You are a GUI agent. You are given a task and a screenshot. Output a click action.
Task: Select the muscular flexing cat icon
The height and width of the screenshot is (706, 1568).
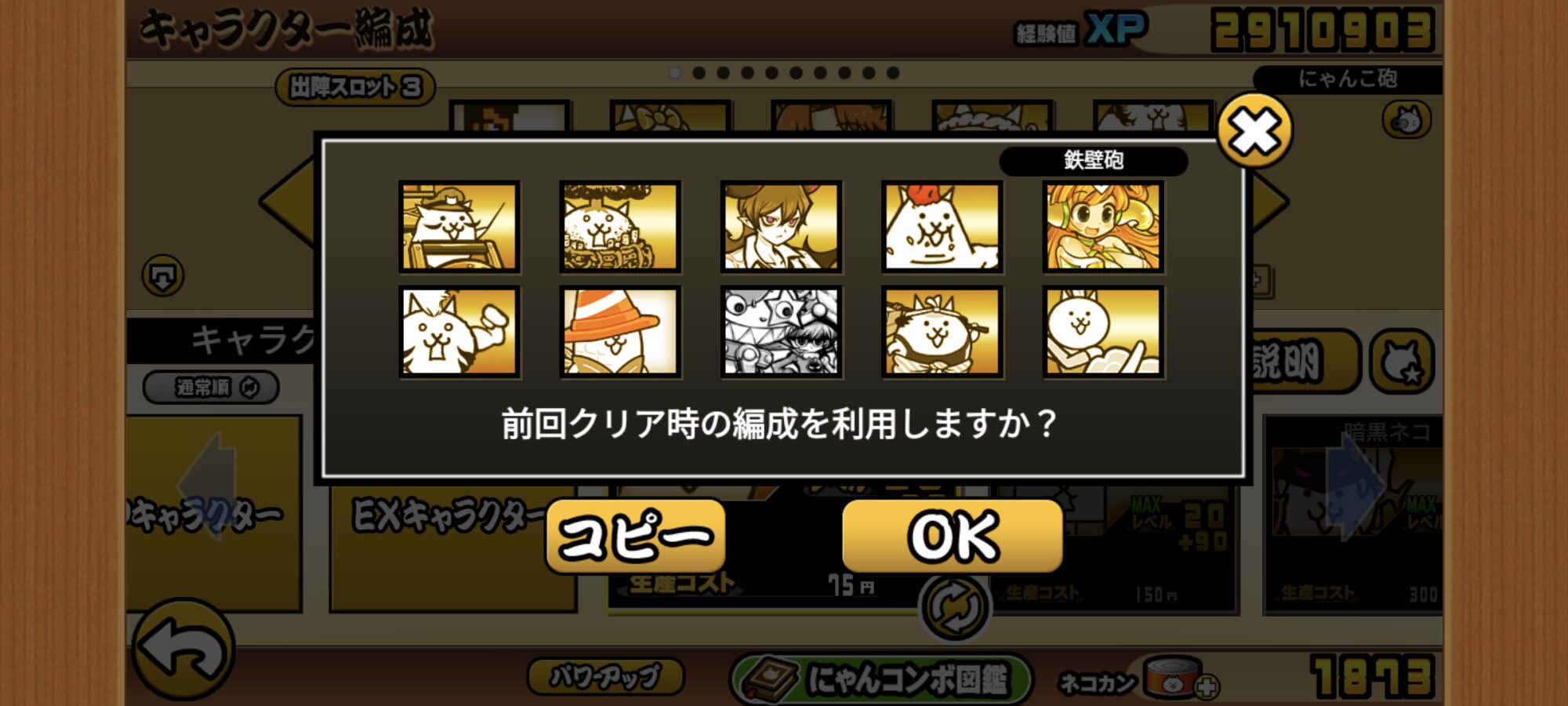tap(459, 332)
